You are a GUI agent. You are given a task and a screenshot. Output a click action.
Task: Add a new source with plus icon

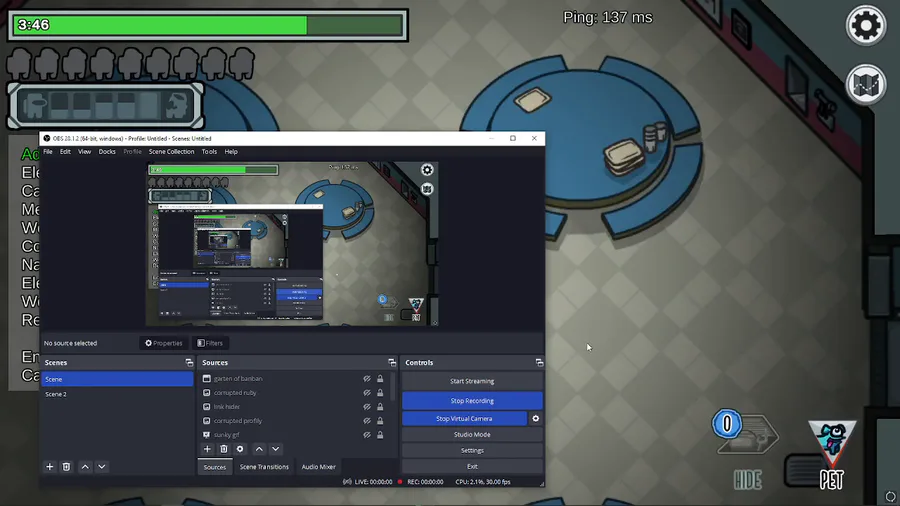coord(207,449)
